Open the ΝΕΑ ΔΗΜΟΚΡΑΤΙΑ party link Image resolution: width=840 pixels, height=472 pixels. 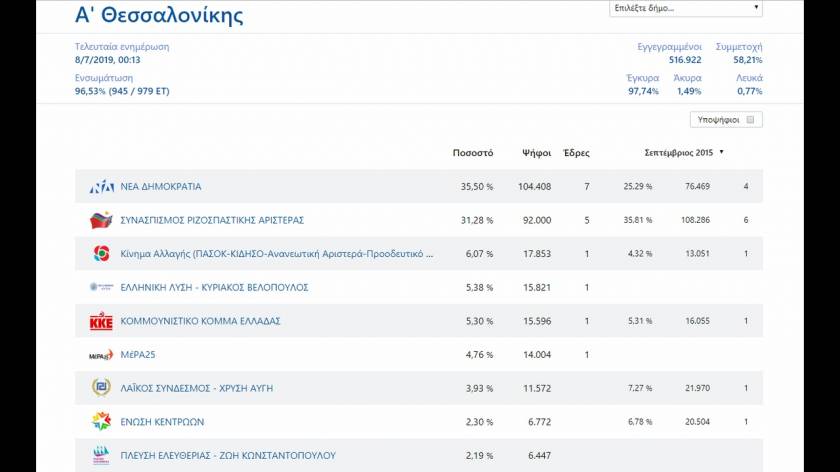tap(161, 187)
